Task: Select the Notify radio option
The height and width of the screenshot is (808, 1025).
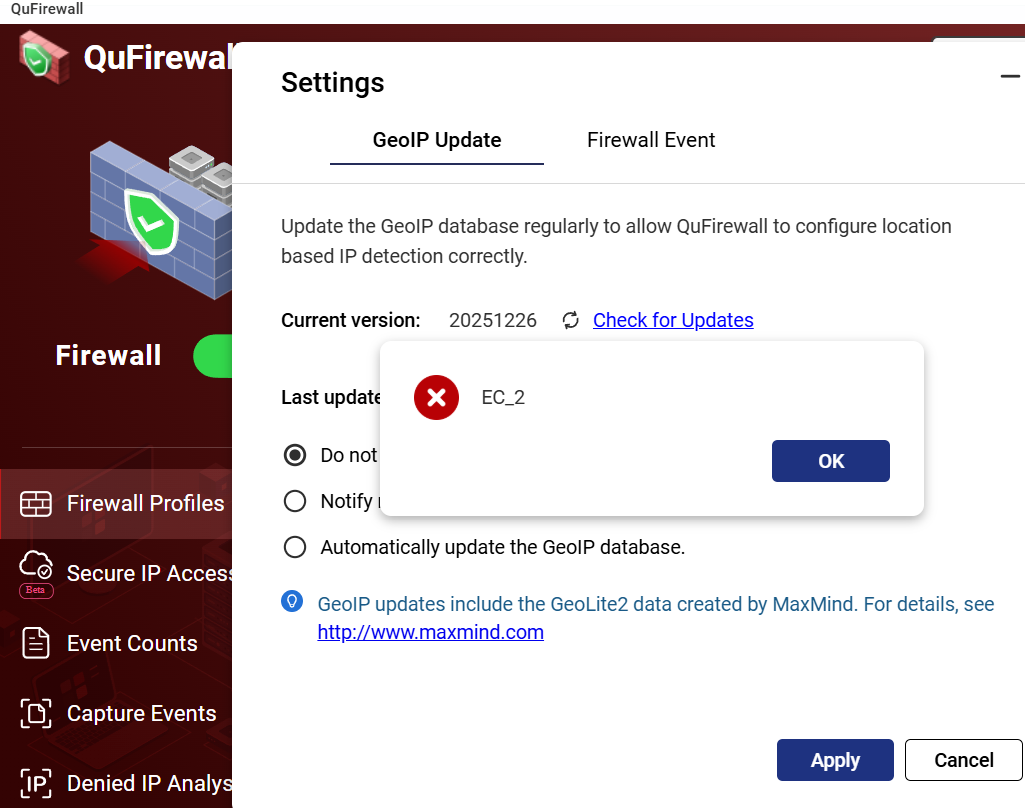Action: (295, 501)
